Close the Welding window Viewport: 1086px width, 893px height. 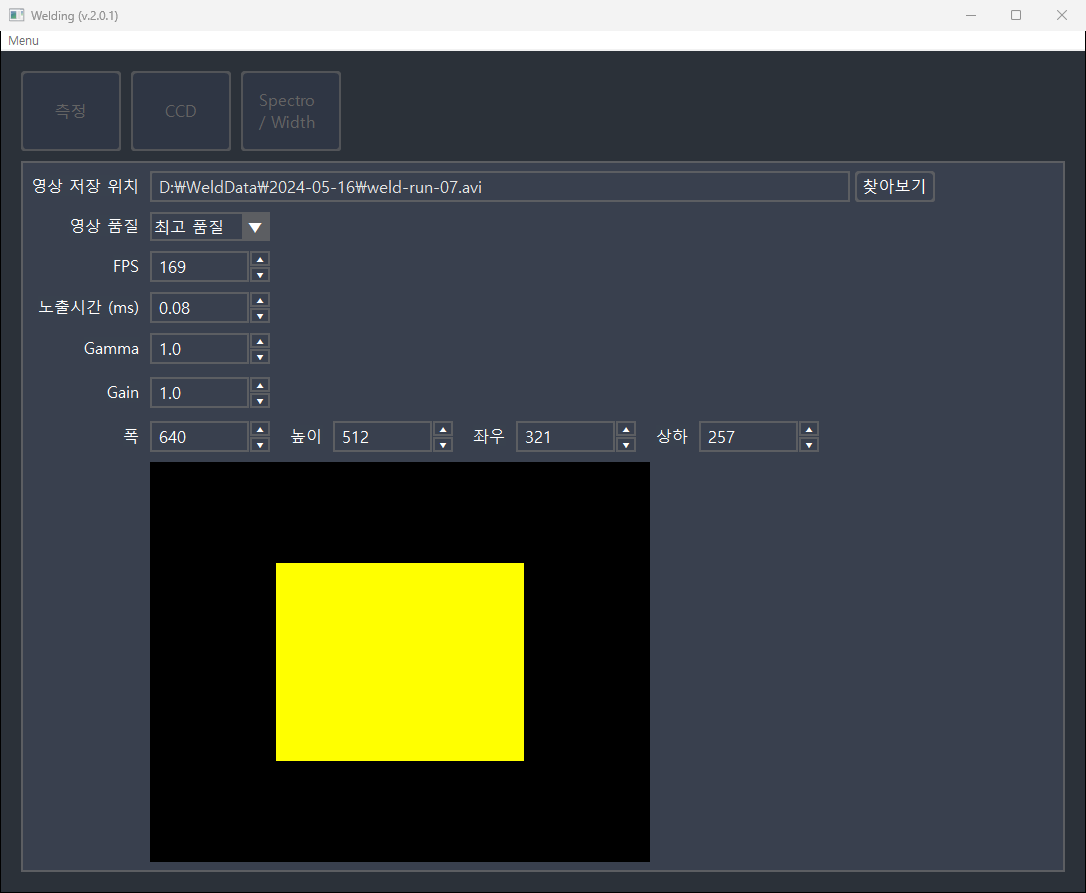[x=1062, y=15]
